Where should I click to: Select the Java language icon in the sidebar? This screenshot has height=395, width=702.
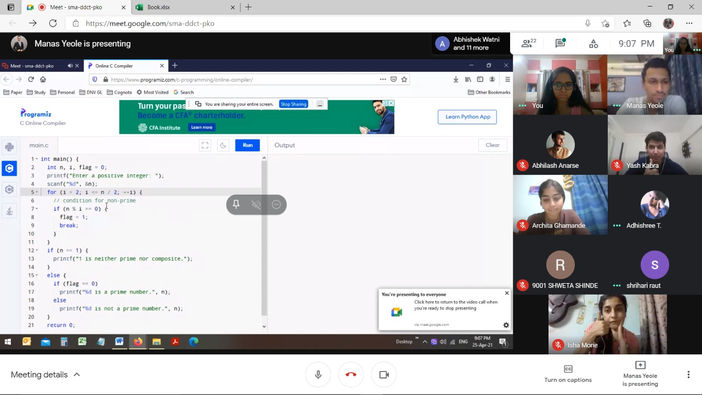point(9,210)
